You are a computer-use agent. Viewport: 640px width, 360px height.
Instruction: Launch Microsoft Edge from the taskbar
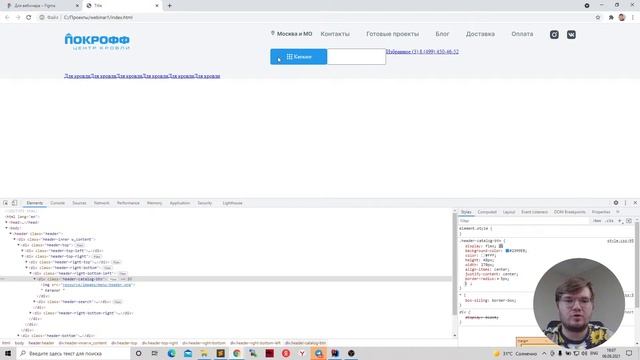tap(171, 353)
